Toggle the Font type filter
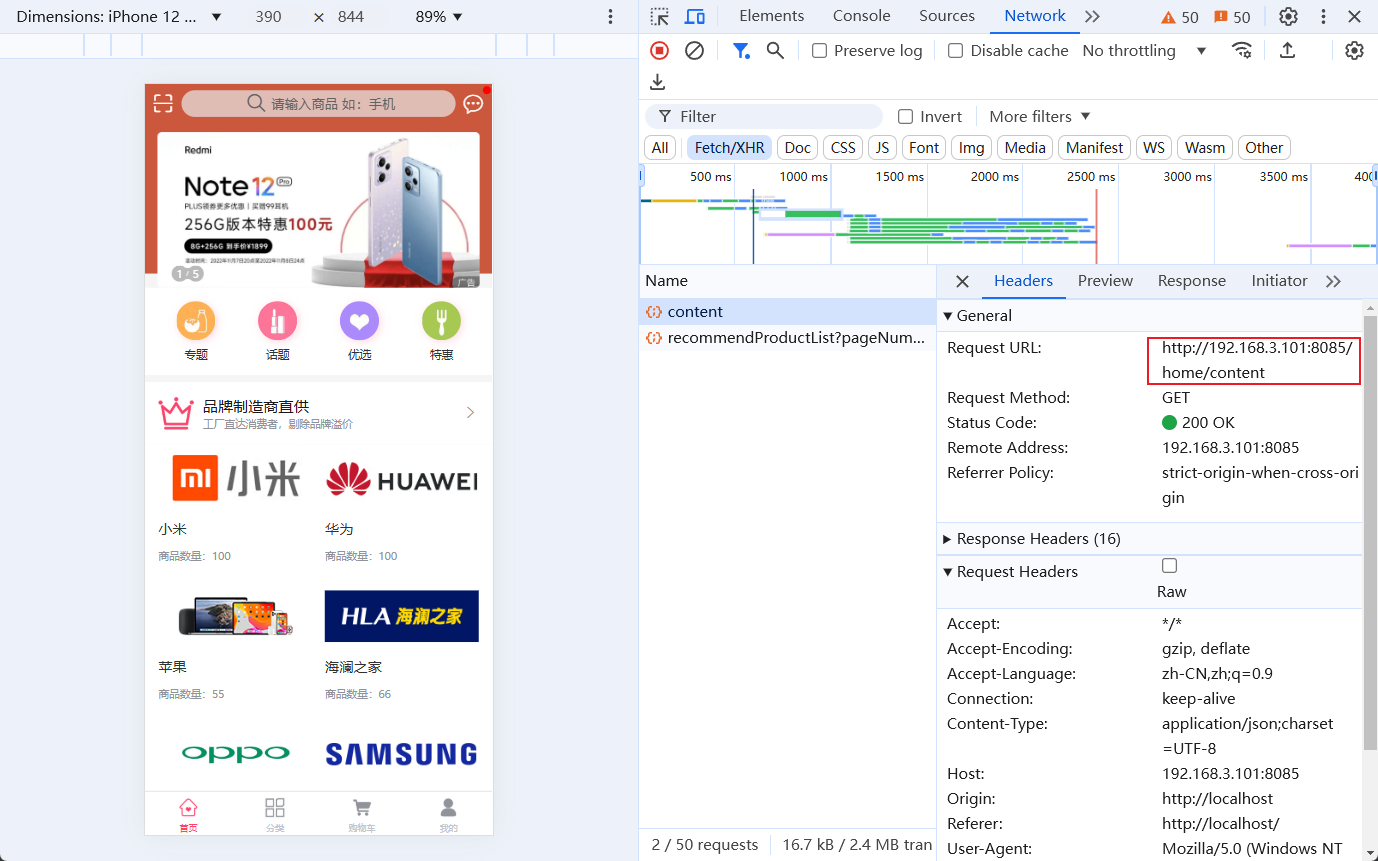Image resolution: width=1378 pixels, height=861 pixels. (x=924, y=148)
